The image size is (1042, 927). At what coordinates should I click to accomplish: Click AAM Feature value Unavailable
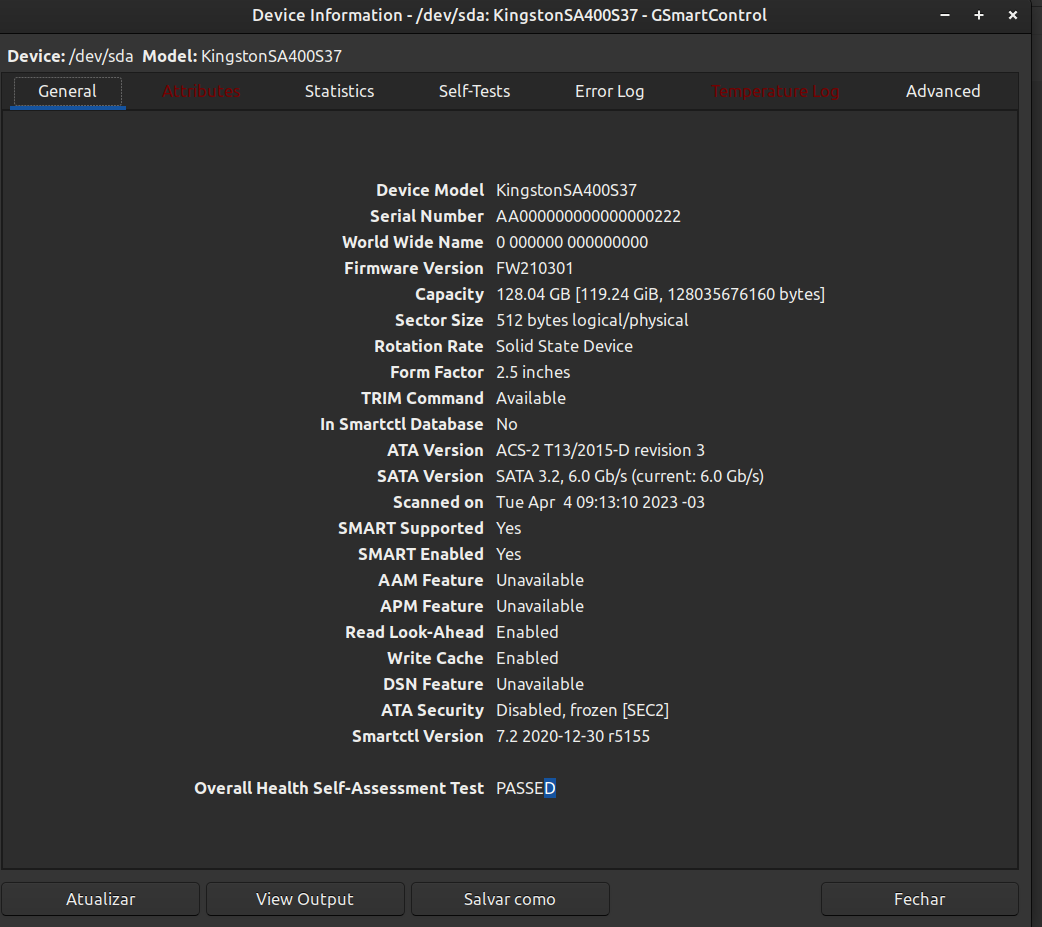click(540, 580)
